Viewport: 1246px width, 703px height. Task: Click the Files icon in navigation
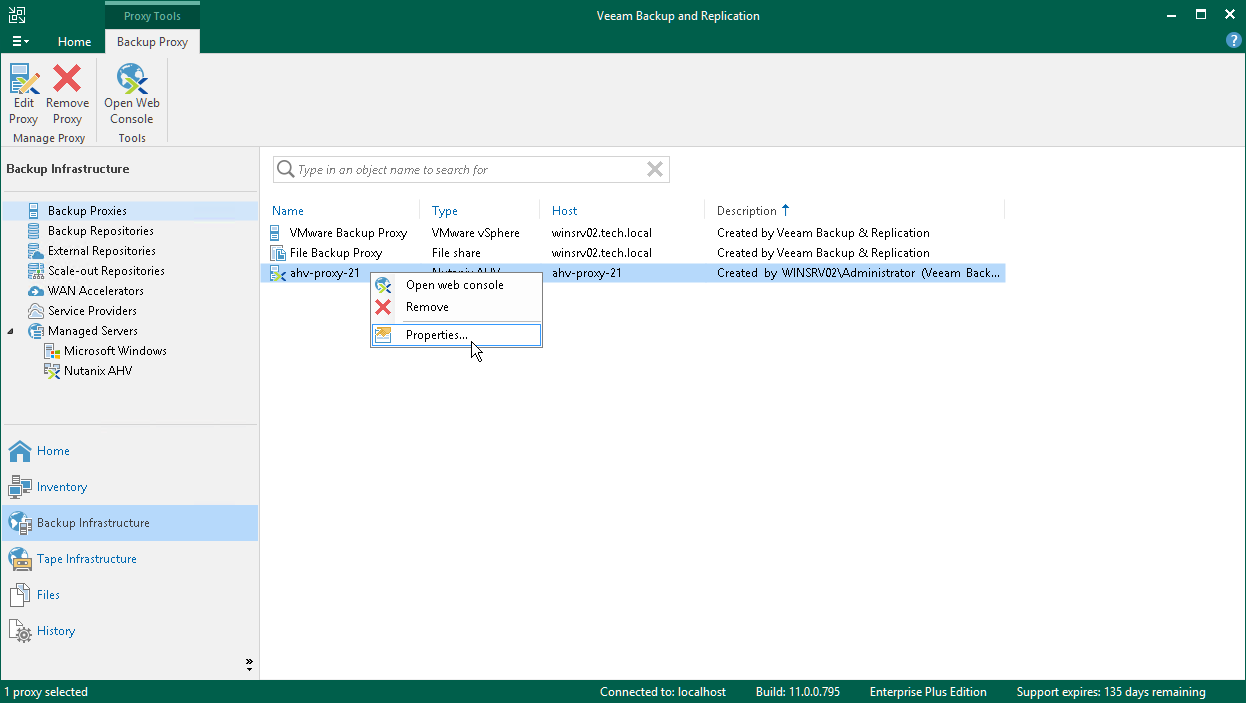point(20,595)
